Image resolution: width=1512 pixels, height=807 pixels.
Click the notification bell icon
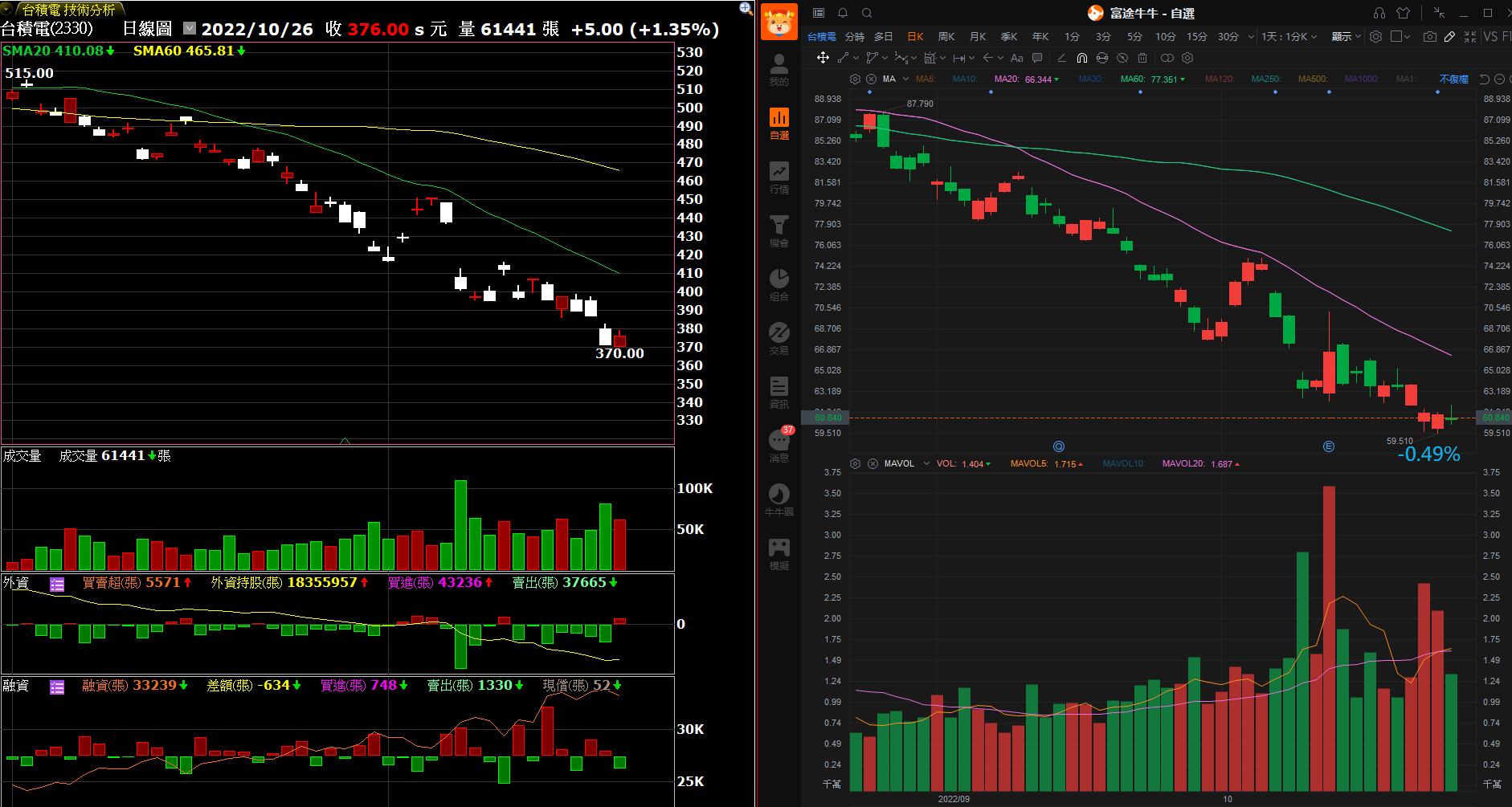coord(843,13)
